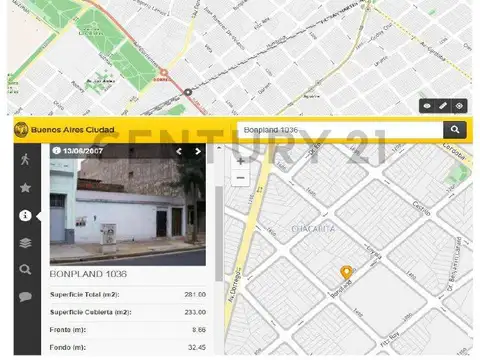The image size is (480, 360).
Task: Zoom out the lower map with minus
Action: pos(241,178)
